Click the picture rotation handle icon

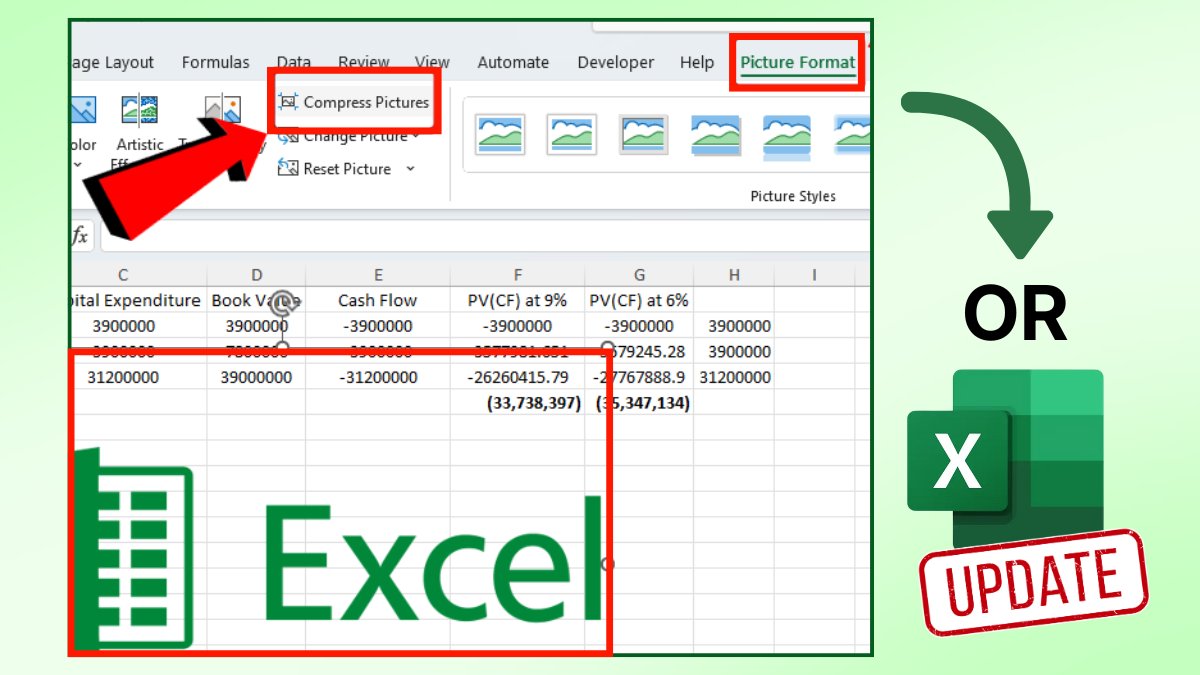click(283, 301)
